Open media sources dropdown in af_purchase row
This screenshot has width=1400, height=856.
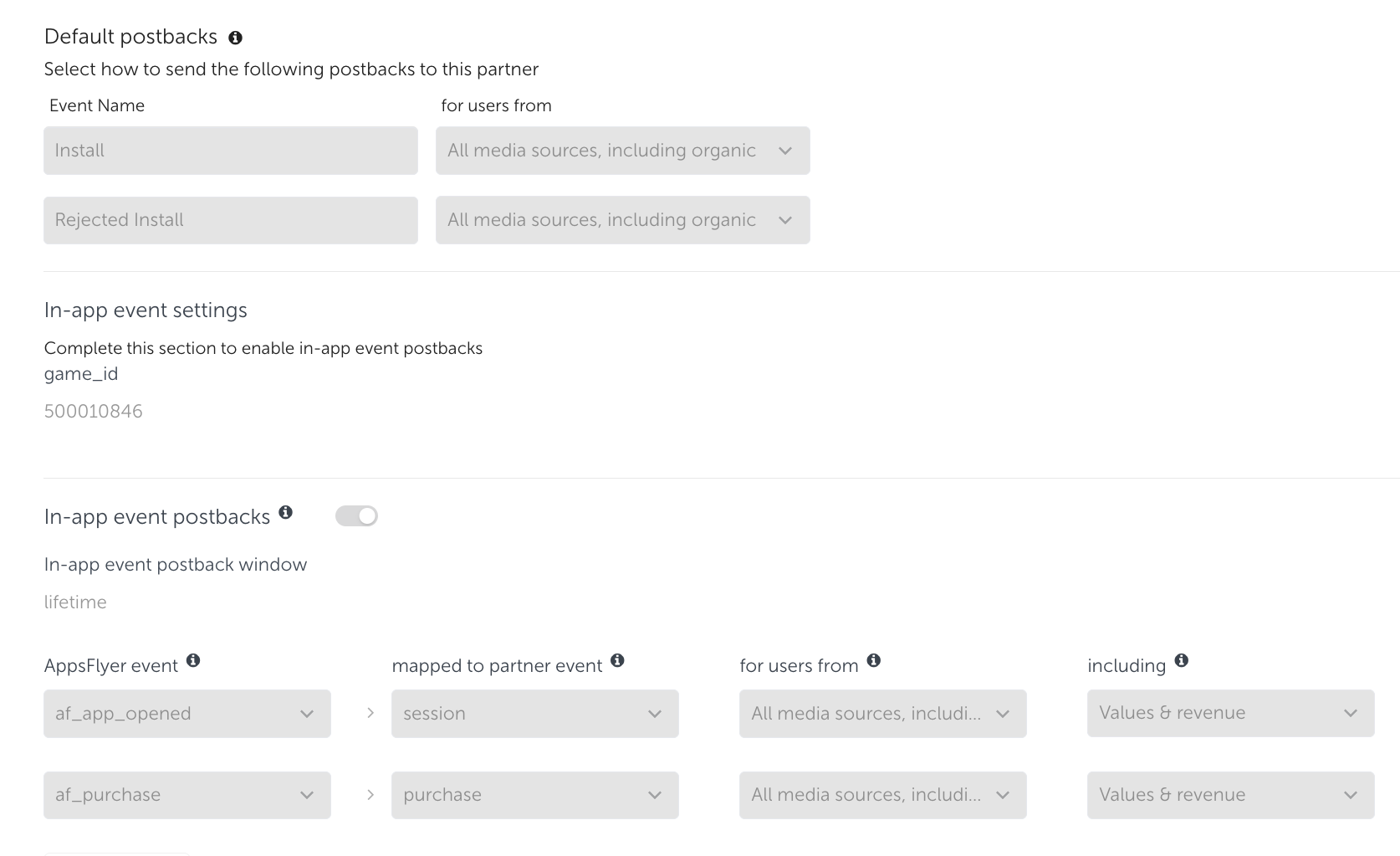click(882, 795)
